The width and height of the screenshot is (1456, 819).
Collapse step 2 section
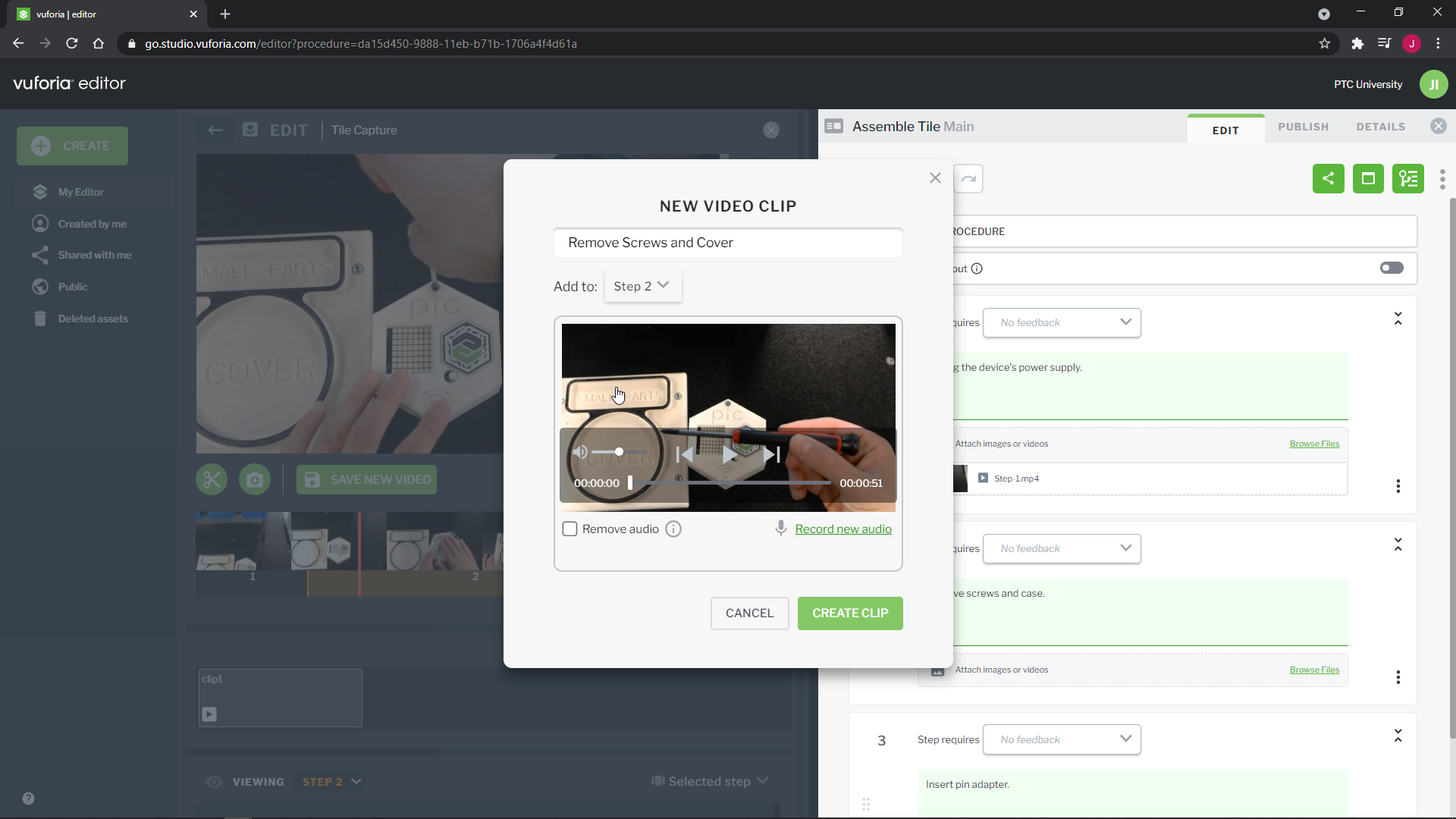click(x=1398, y=544)
